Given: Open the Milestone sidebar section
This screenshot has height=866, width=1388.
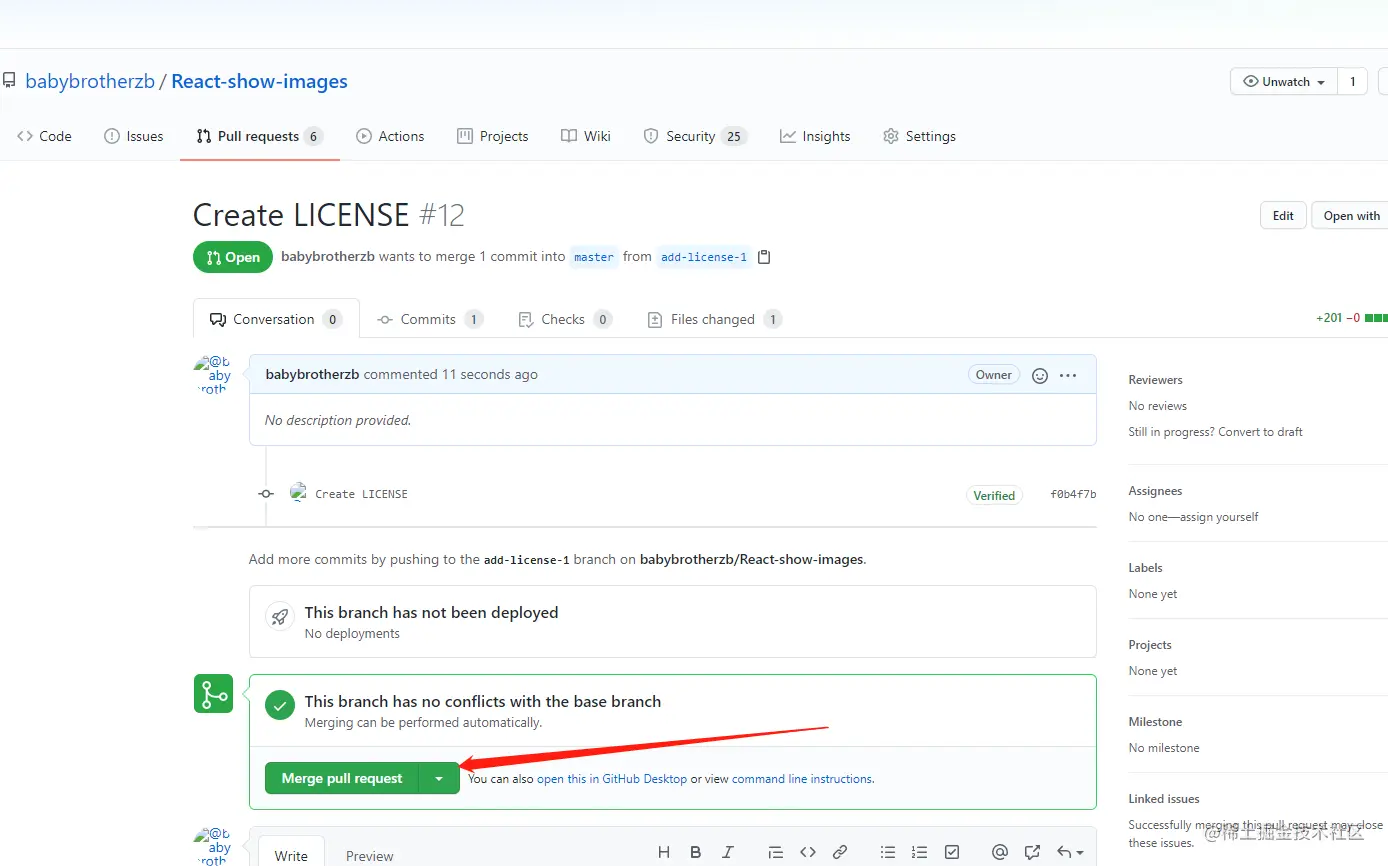Looking at the screenshot, I should (x=1155, y=722).
